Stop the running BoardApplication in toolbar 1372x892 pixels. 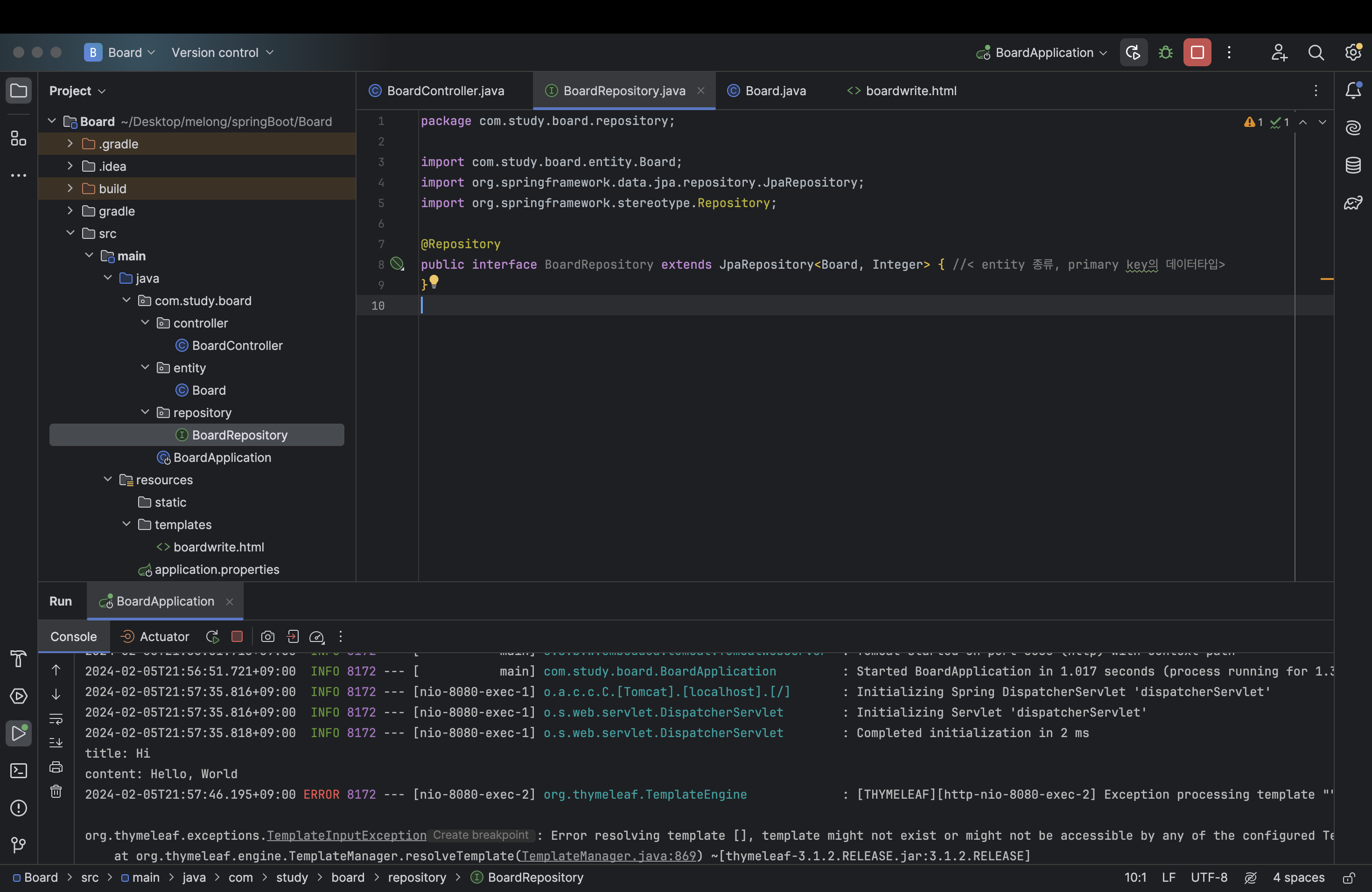[x=1197, y=52]
